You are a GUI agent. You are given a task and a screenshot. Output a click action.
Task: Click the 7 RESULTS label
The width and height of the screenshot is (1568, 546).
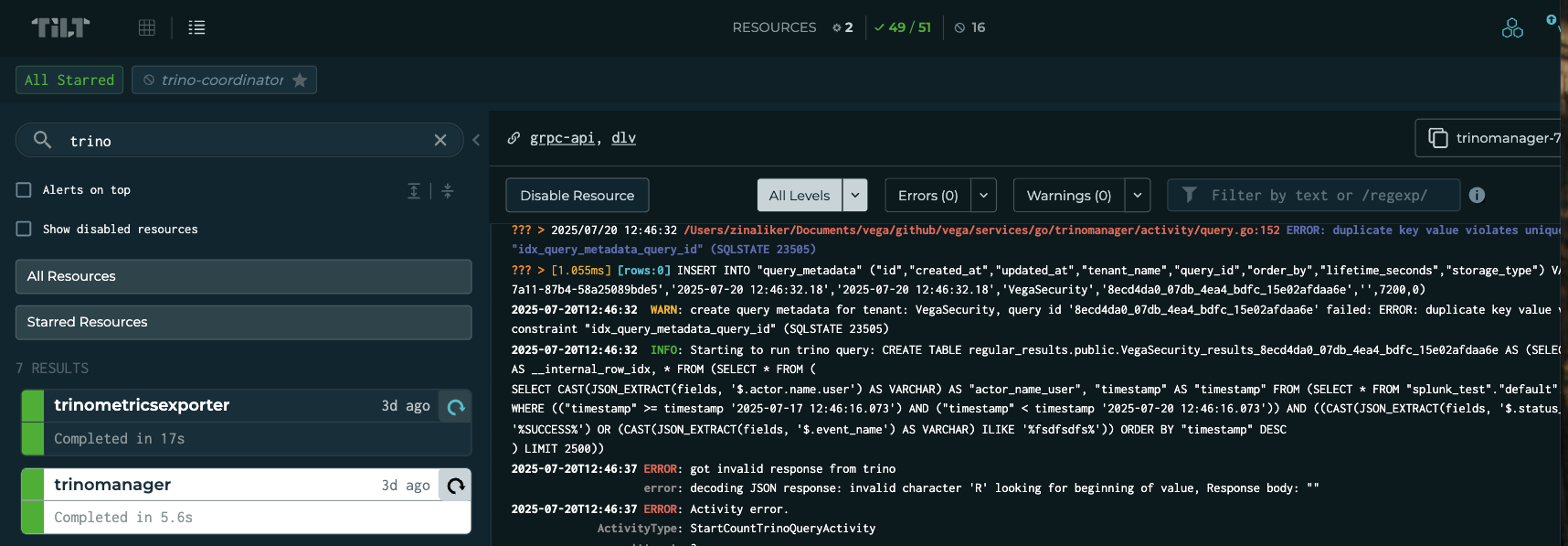[x=52, y=368]
